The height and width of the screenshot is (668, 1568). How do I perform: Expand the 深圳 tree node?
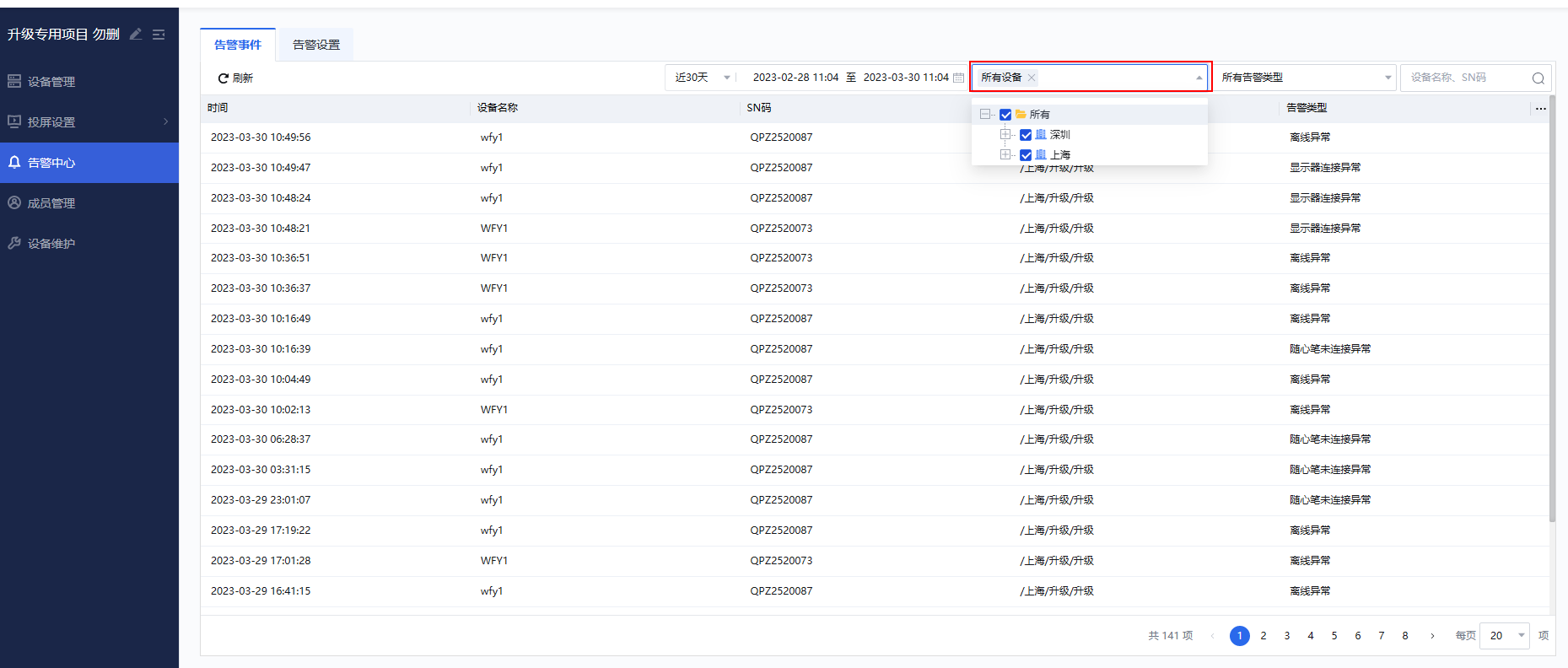coord(1005,135)
